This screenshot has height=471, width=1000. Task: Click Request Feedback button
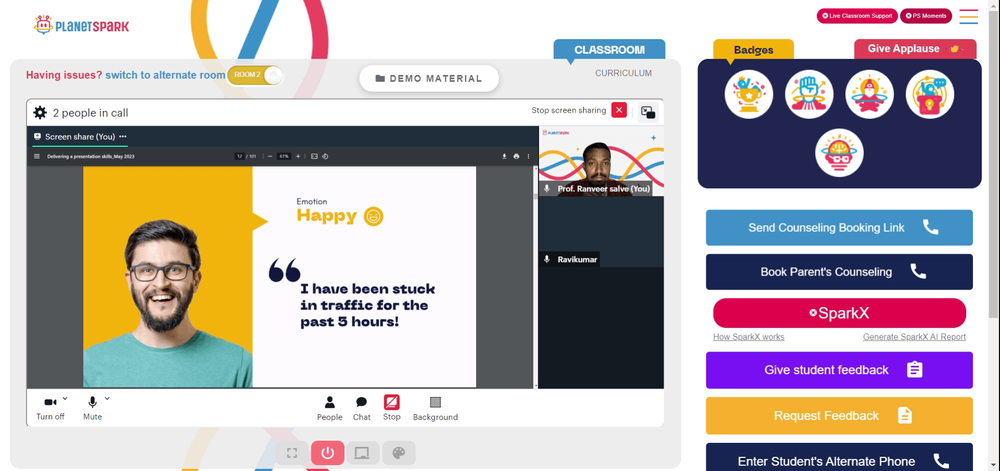[x=839, y=416]
